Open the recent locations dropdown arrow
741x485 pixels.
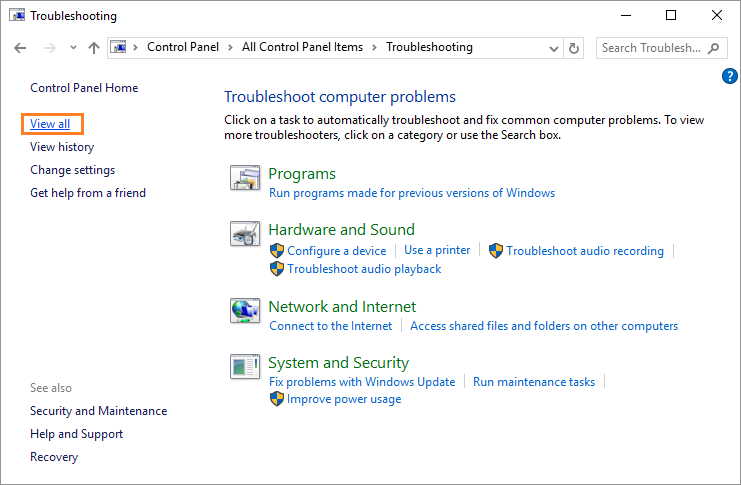(73, 48)
